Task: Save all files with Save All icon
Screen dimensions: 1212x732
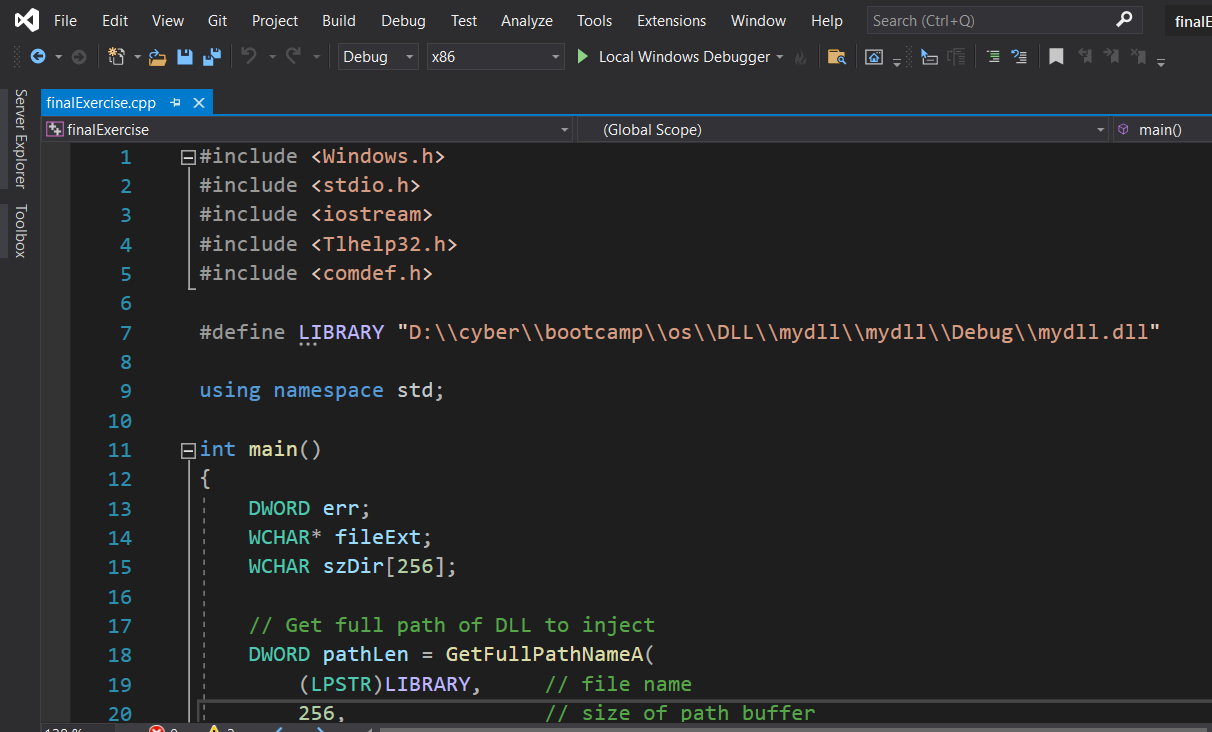Action: click(x=211, y=57)
